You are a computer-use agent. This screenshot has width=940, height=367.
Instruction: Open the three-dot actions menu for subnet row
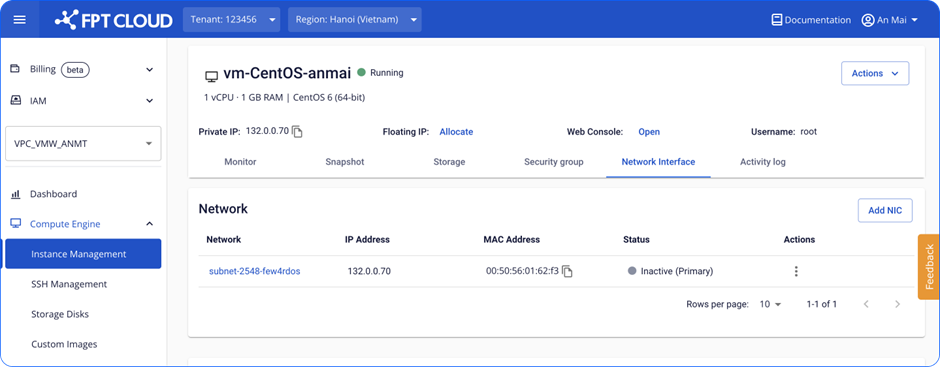[x=796, y=271]
